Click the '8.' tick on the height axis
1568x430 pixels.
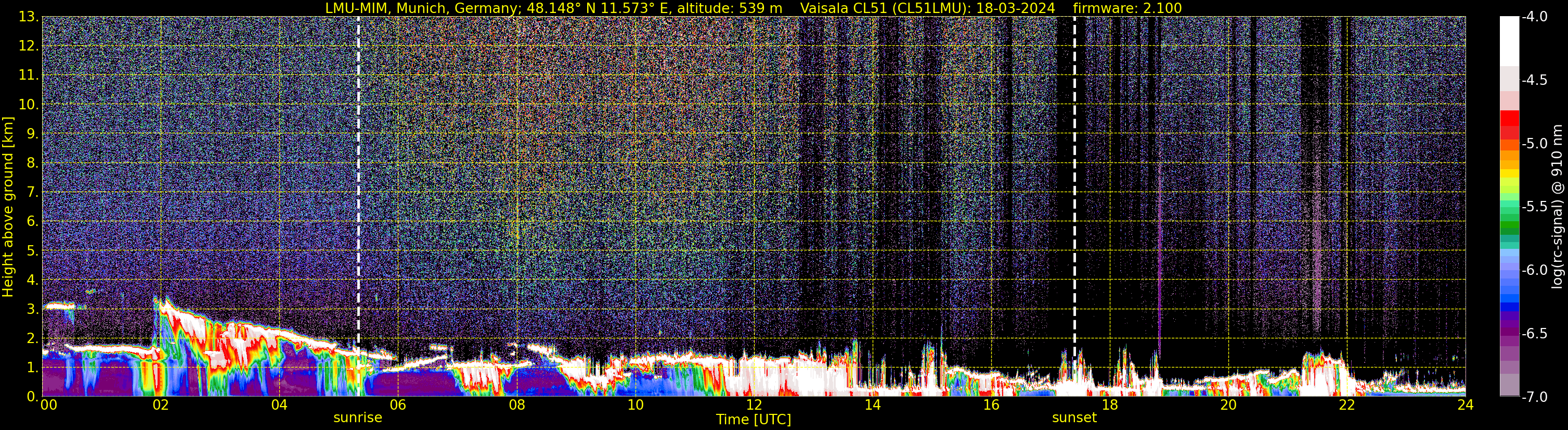coord(33,162)
